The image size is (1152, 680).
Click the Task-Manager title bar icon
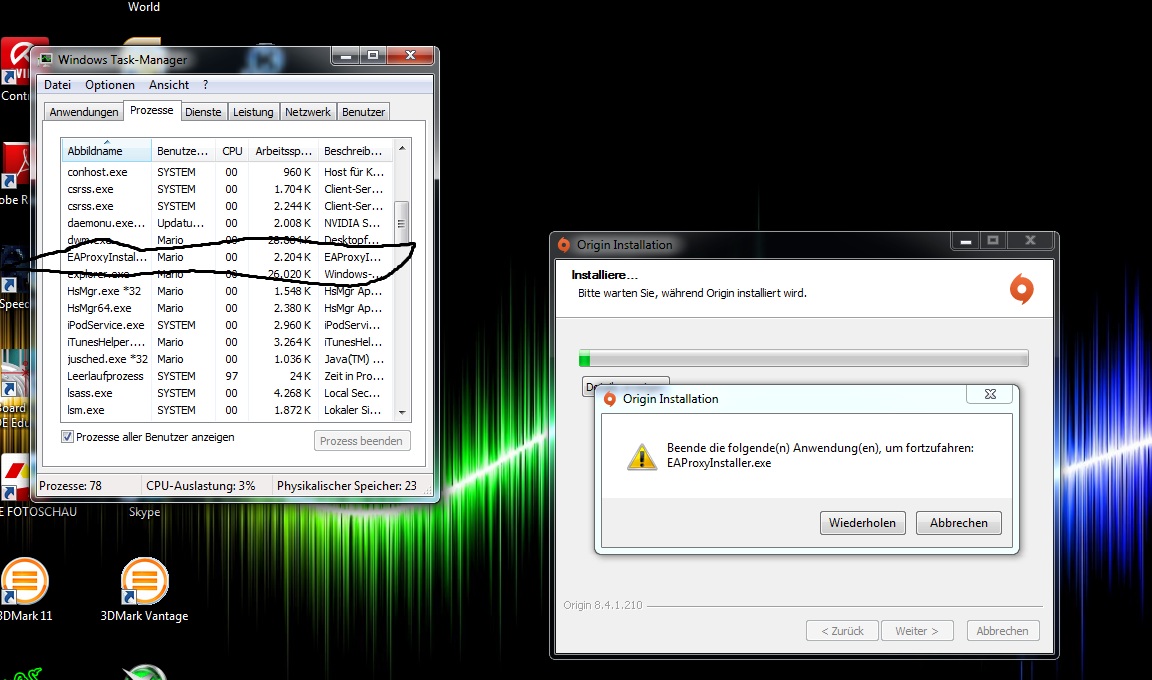[x=46, y=59]
